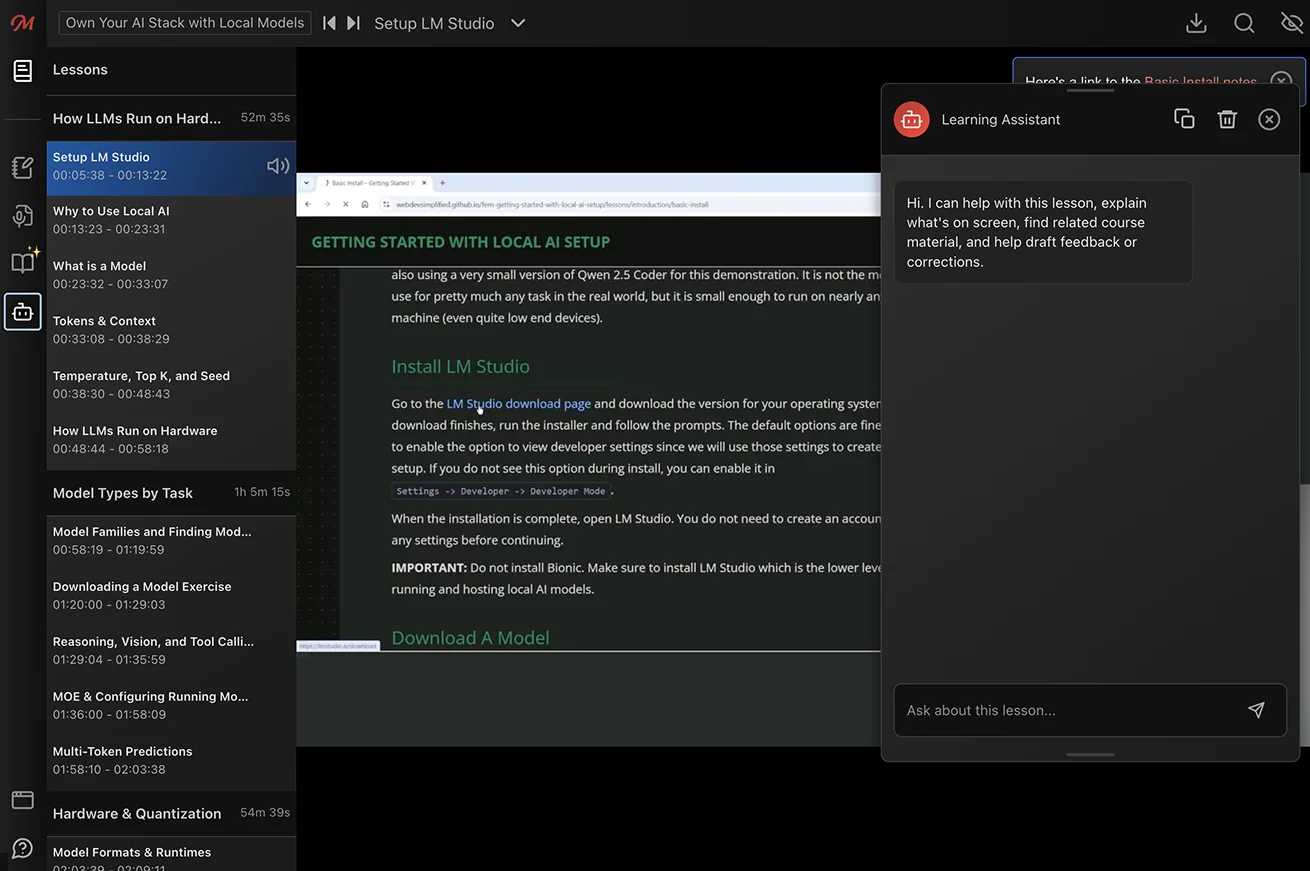Select Reasoning, Vision, and Tool Calling lesson

(171, 652)
